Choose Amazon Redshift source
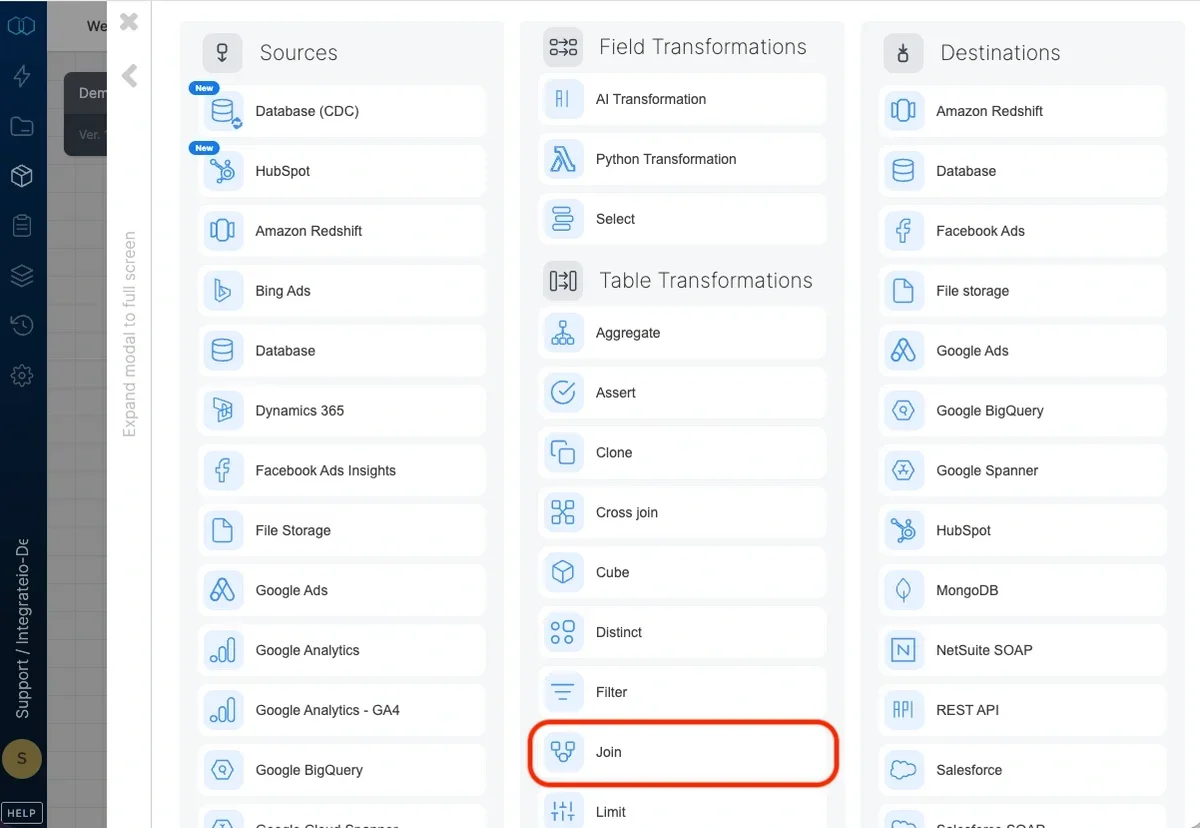 click(x=342, y=231)
